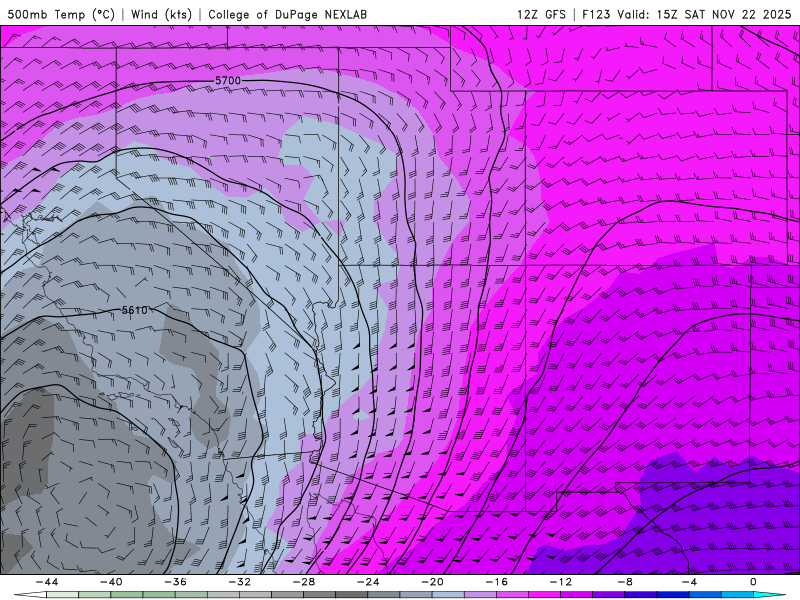
Task: Click the -32 colorbar scale label
Action: click(x=239, y=582)
